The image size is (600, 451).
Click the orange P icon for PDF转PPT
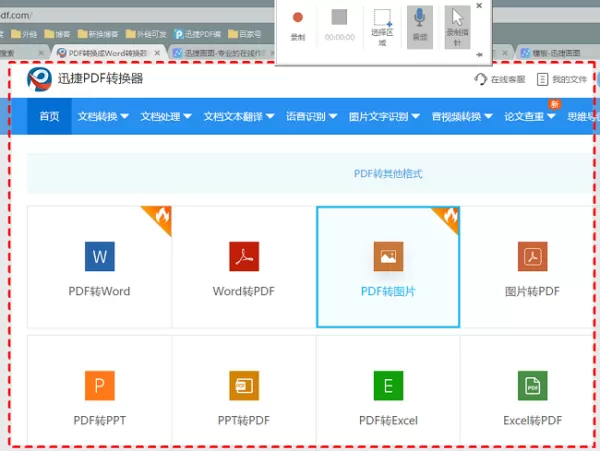click(x=99, y=386)
